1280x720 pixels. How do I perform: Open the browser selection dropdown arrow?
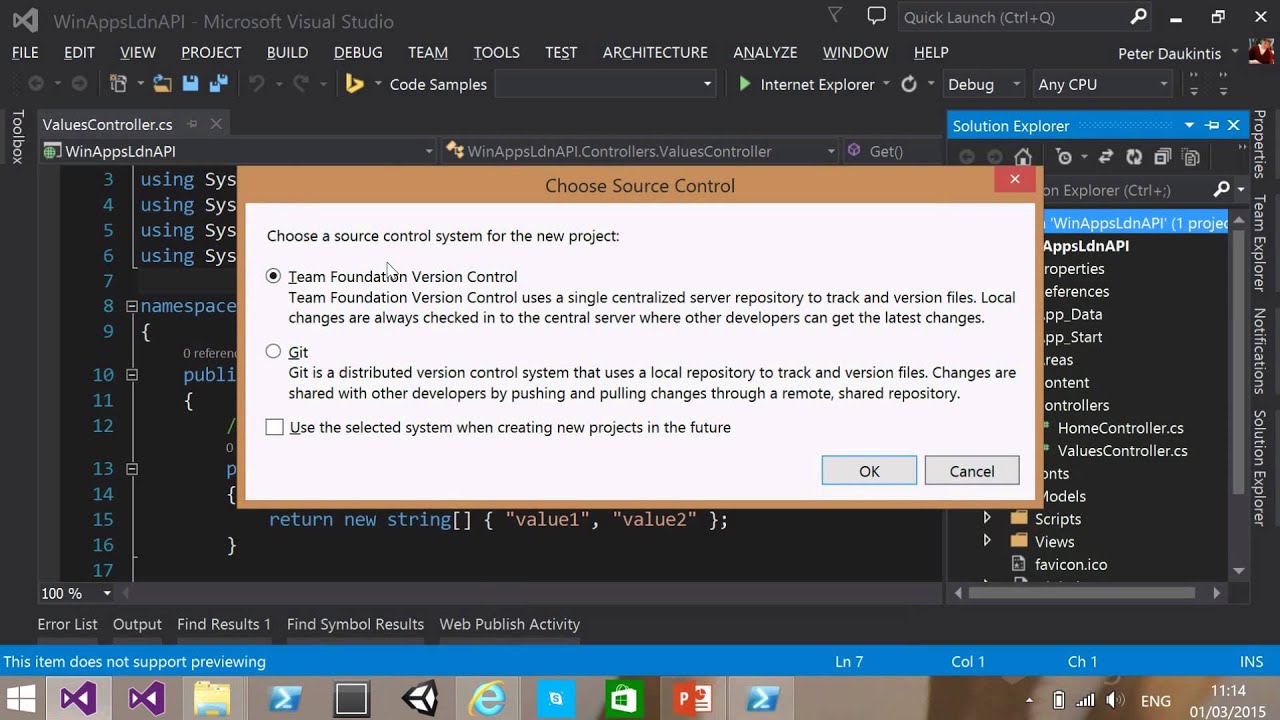click(886, 84)
